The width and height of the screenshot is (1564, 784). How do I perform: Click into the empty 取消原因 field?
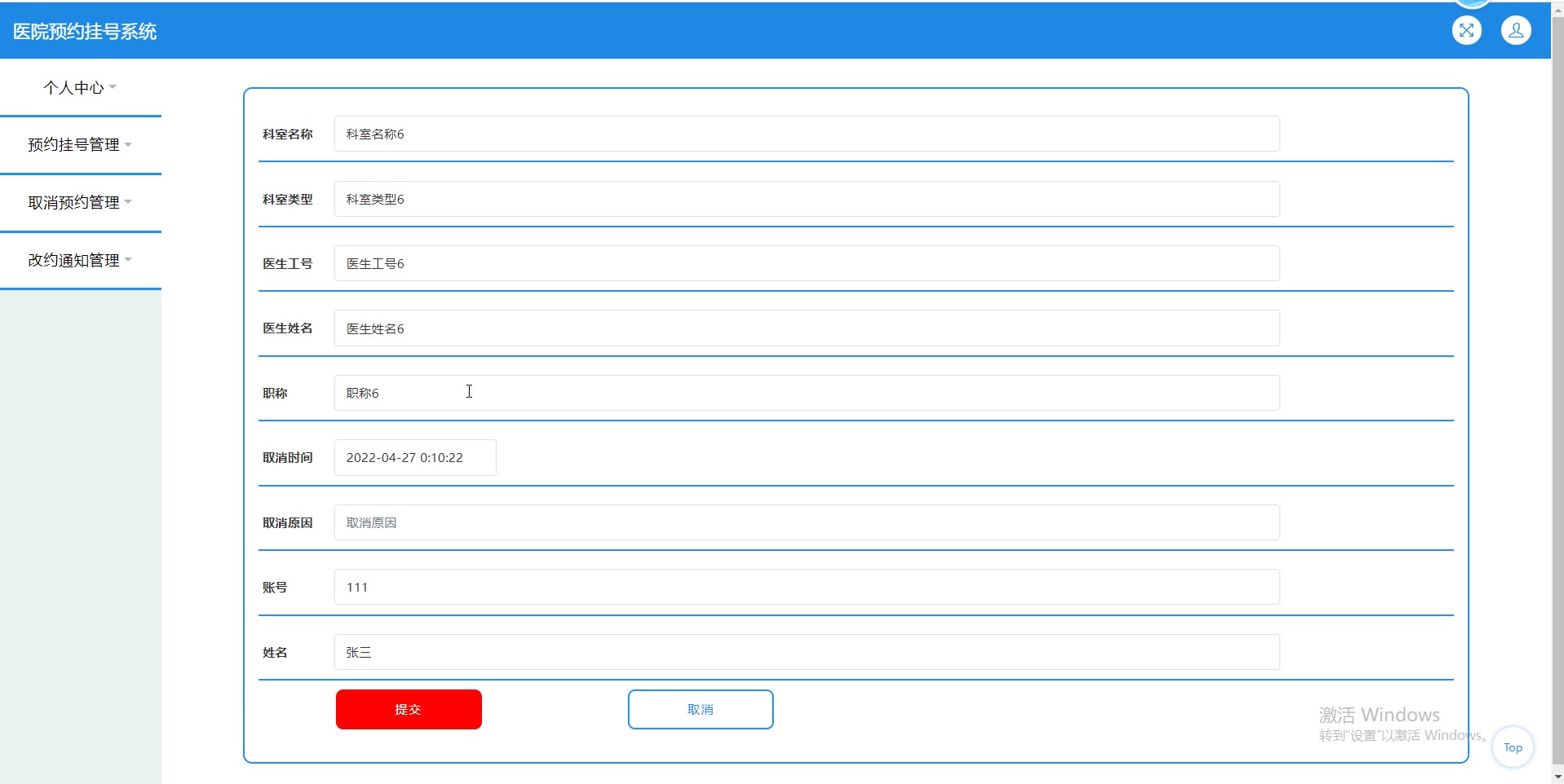[x=806, y=522]
